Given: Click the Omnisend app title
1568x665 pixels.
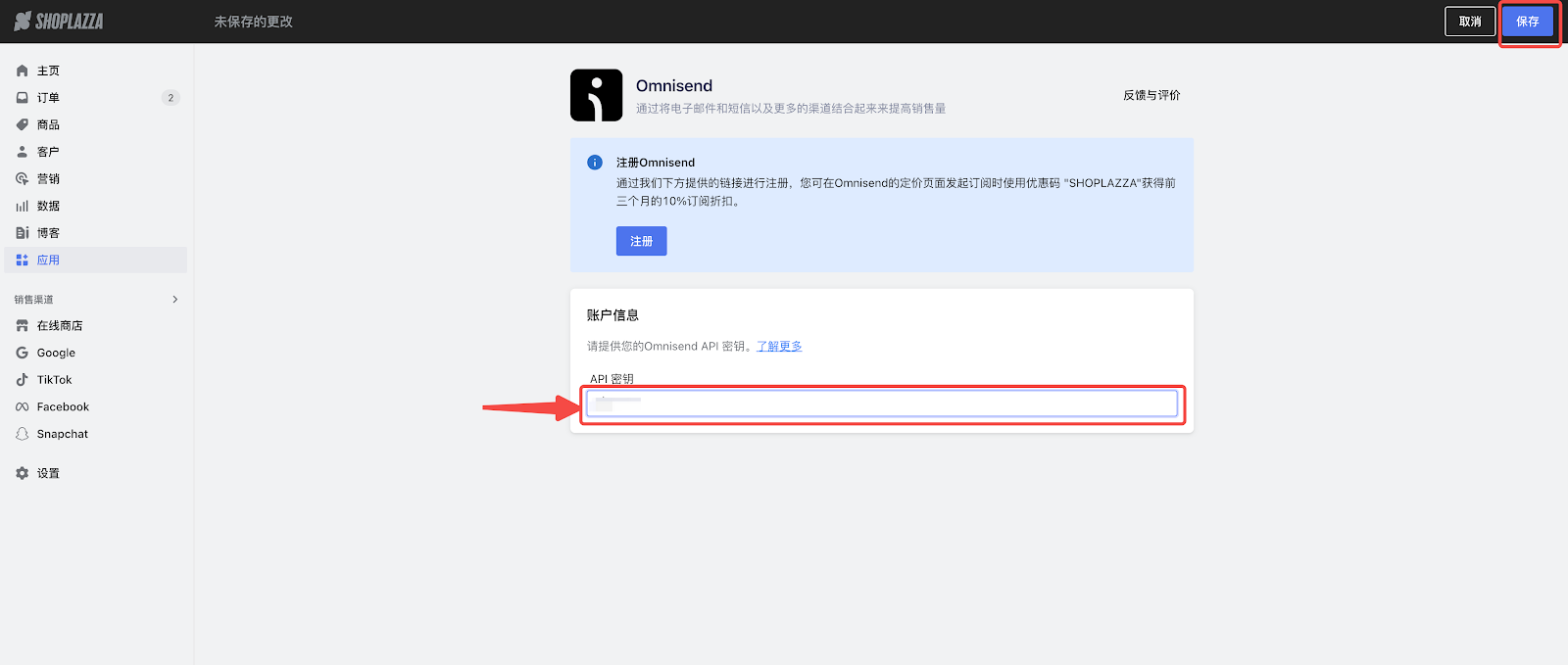Looking at the screenshot, I should pyautogui.click(x=674, y=85).
